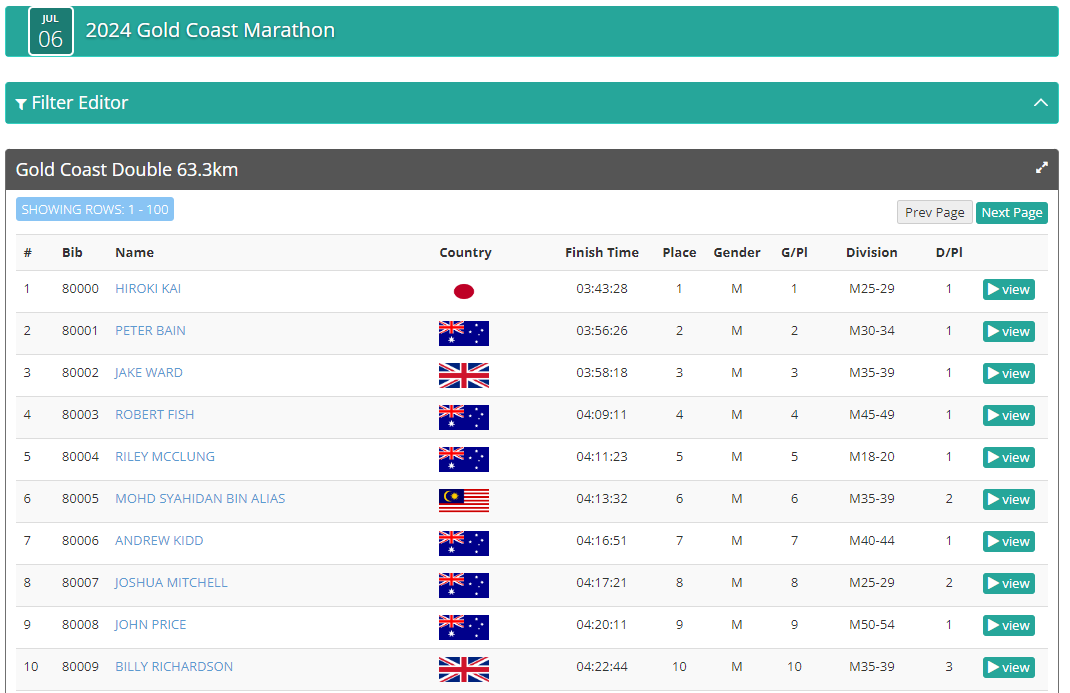Click the Bib column header
The height and width of the screenshot is (693, 1070).
(x=72, y=252)
